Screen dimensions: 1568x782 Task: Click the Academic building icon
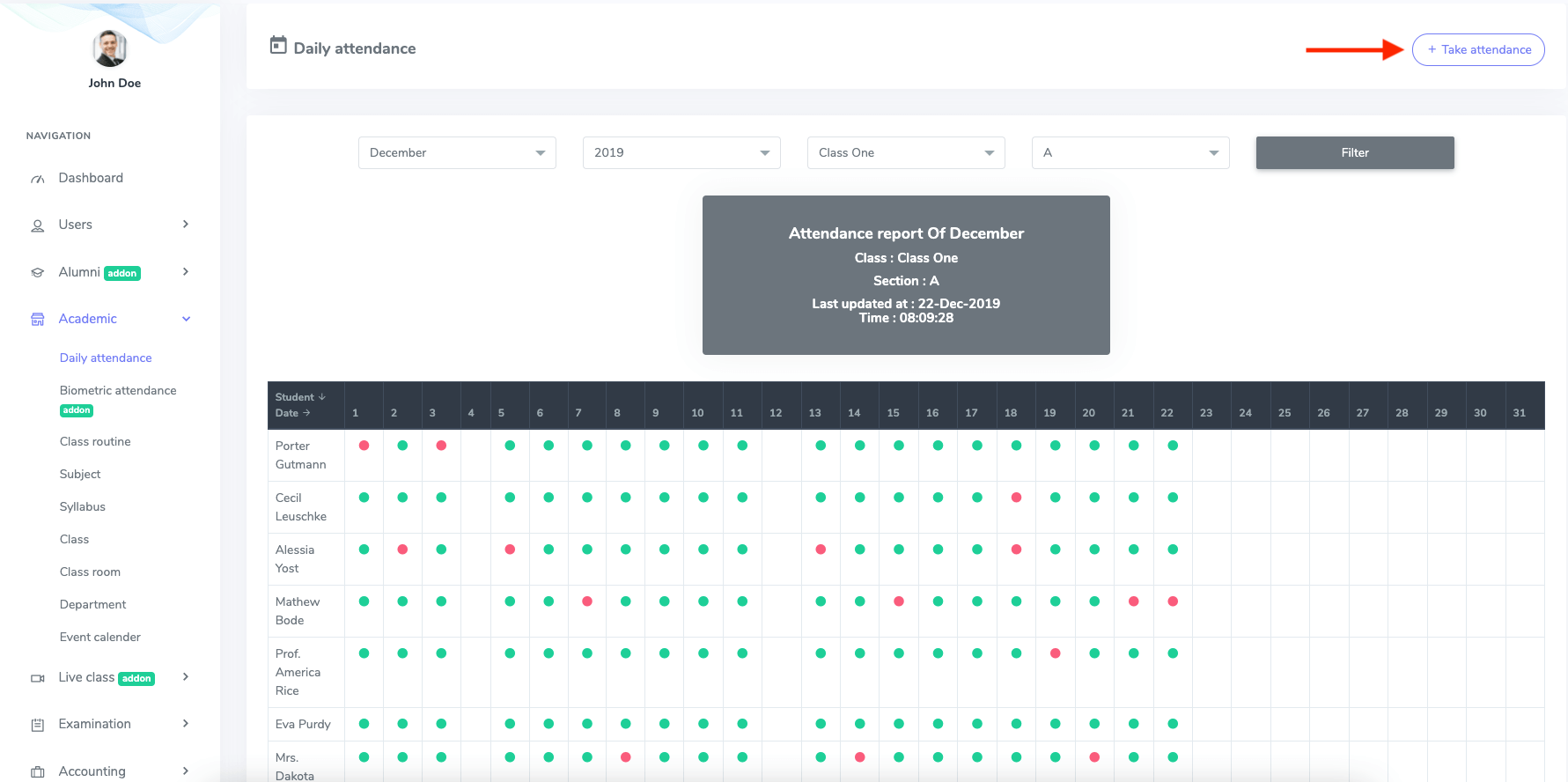[x=37, y=320]
